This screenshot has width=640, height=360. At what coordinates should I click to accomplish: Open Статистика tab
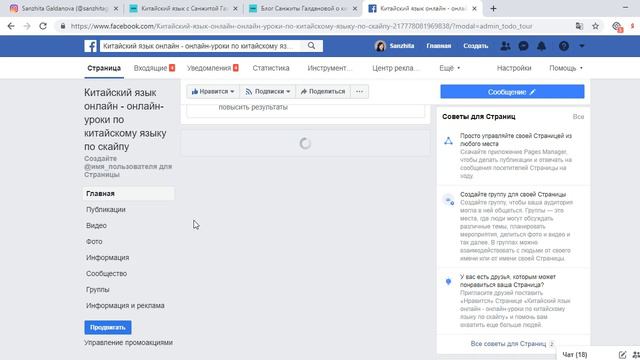click(271, 68)
